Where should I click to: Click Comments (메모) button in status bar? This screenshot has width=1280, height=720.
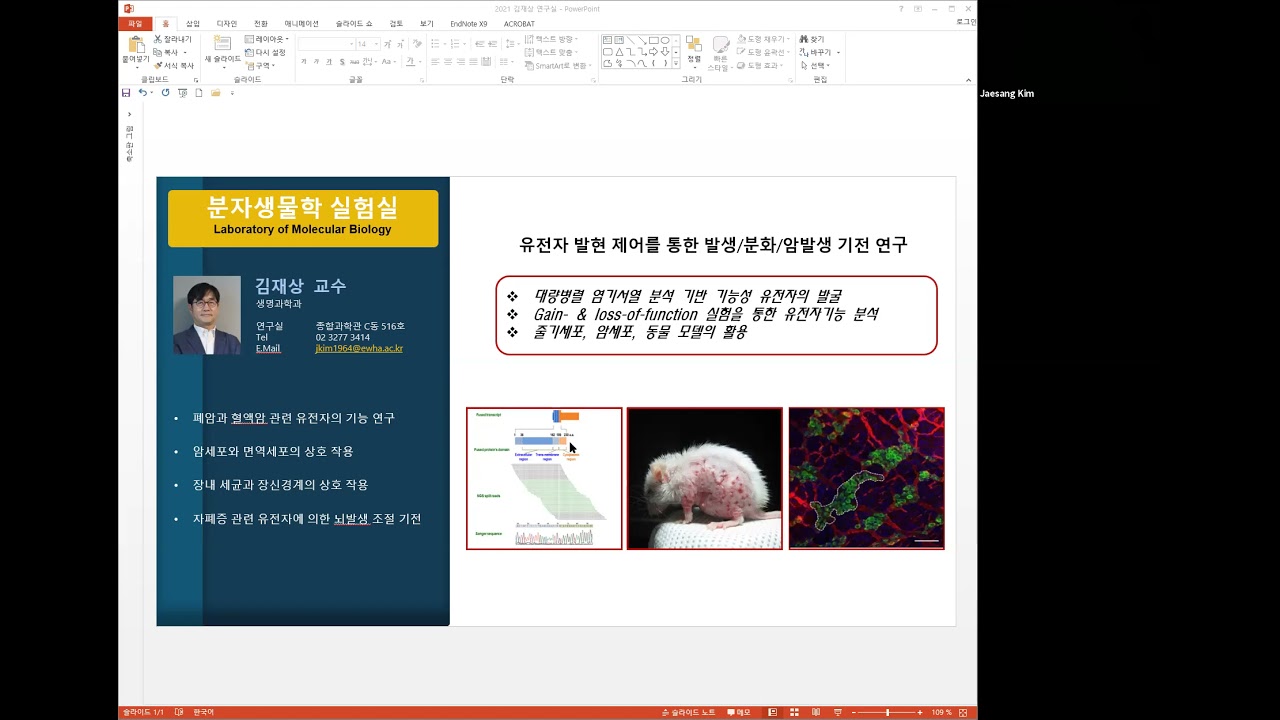click(x=739, y=712)
